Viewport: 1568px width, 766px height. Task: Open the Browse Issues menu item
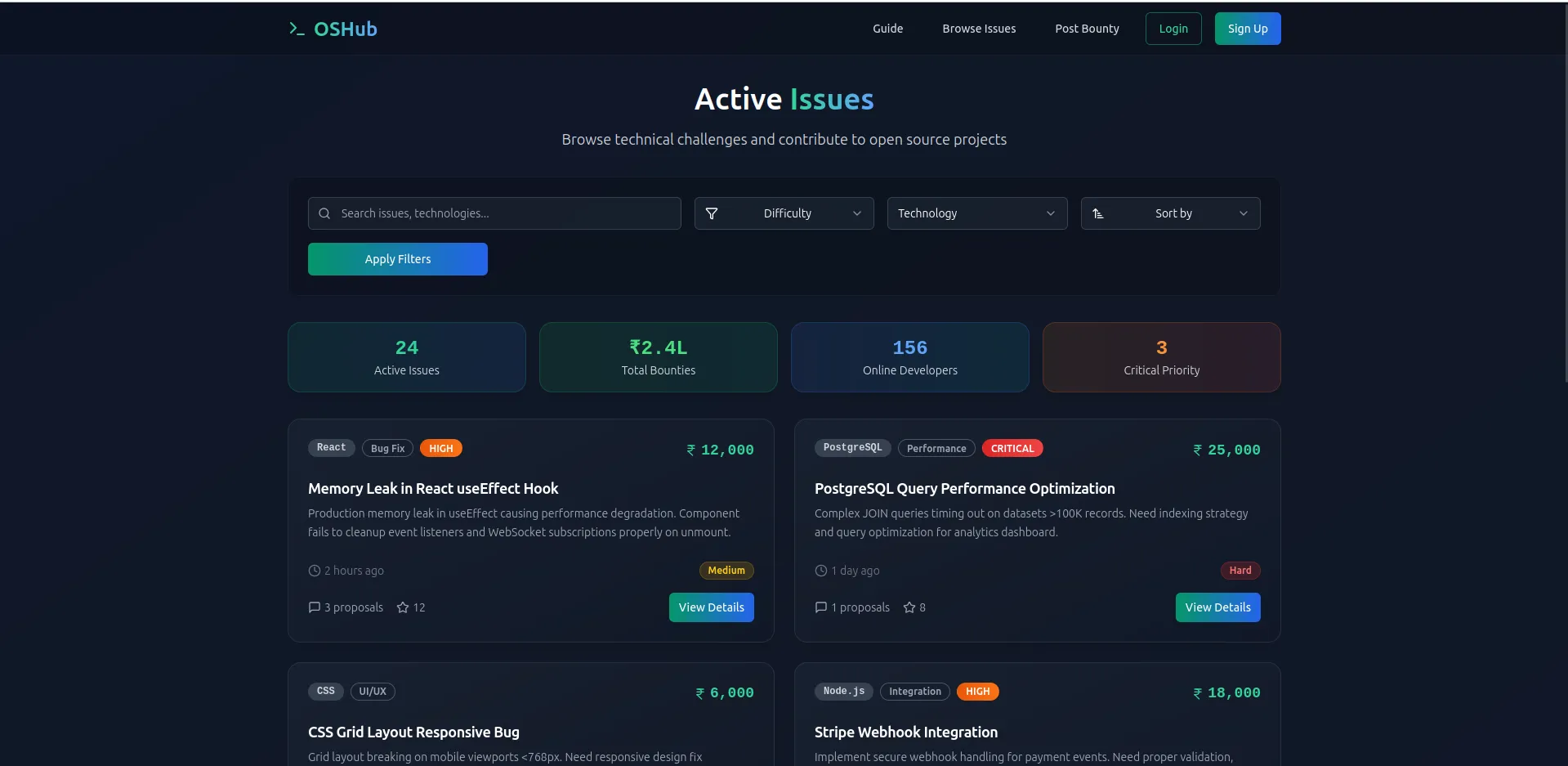click(979, 29)
